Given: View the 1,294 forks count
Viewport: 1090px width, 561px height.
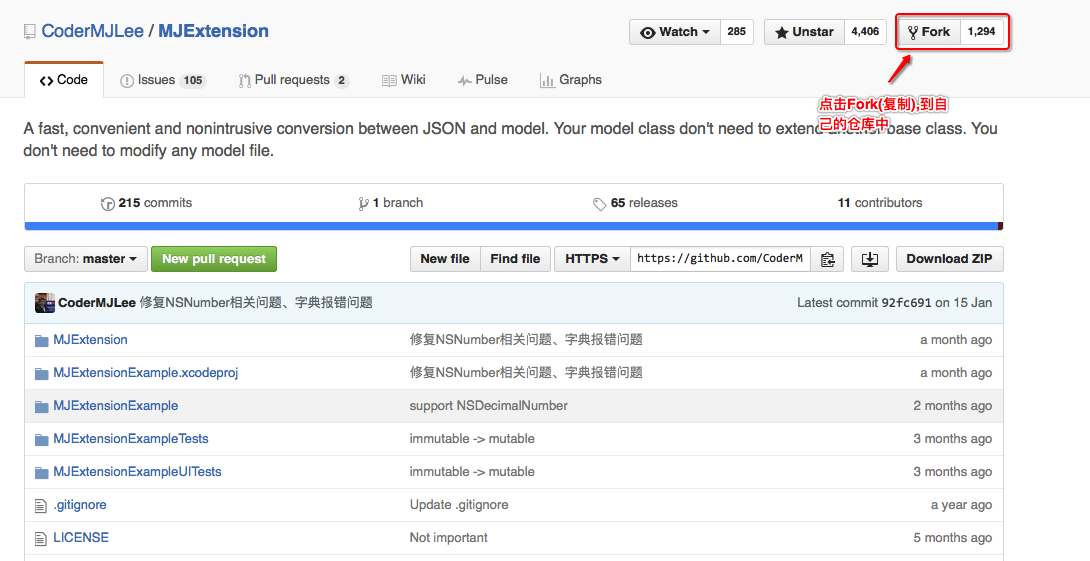Looking at the screenshot, I should (982, 32).
